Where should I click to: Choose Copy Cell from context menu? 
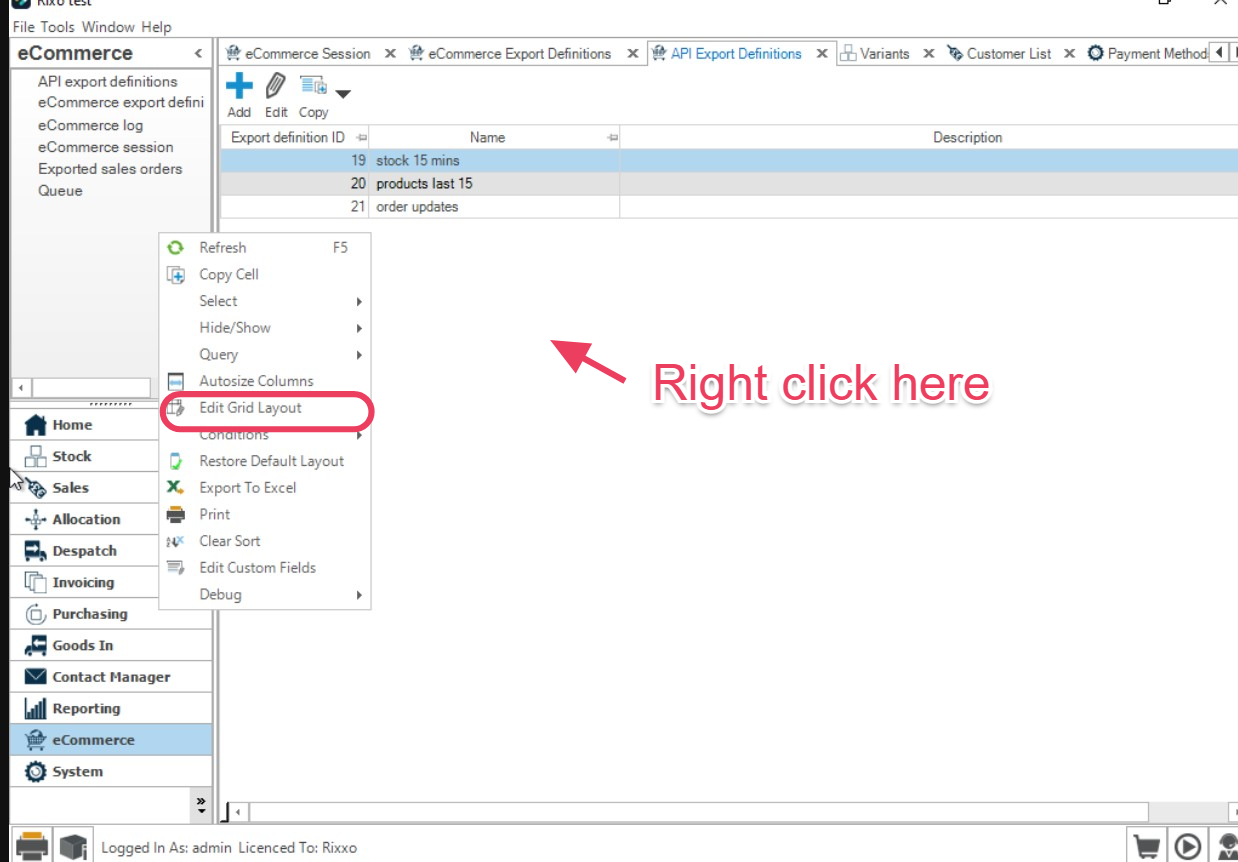click(x=265, y=274)
